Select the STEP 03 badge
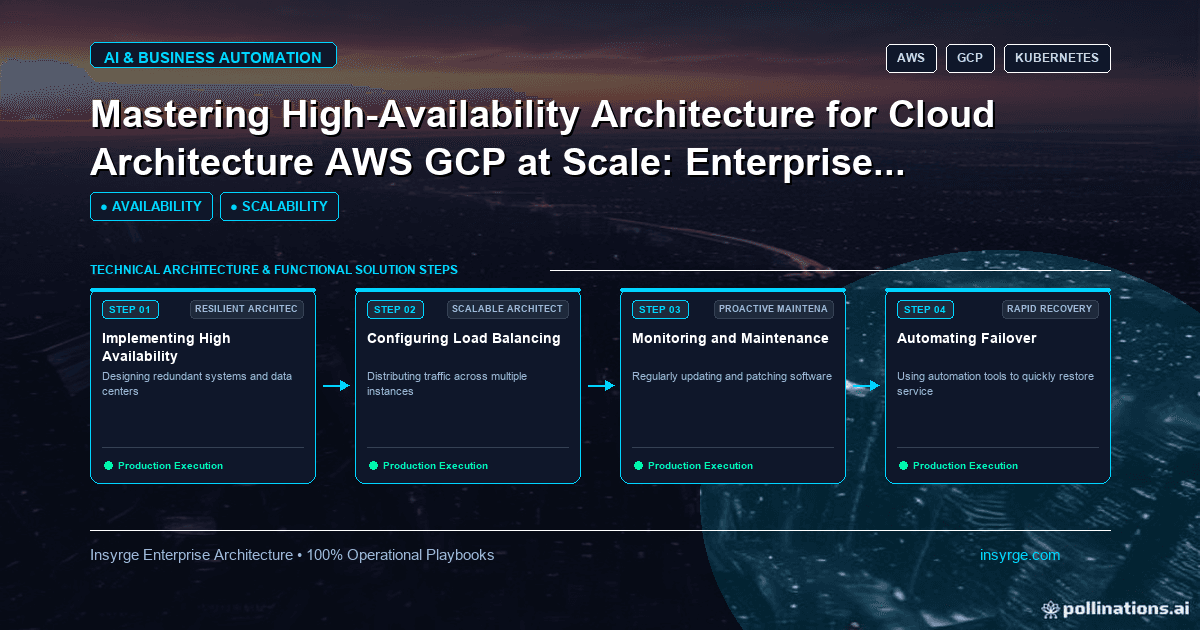The height and width of the screenshot is (630, 1200). tap(660, 309)
